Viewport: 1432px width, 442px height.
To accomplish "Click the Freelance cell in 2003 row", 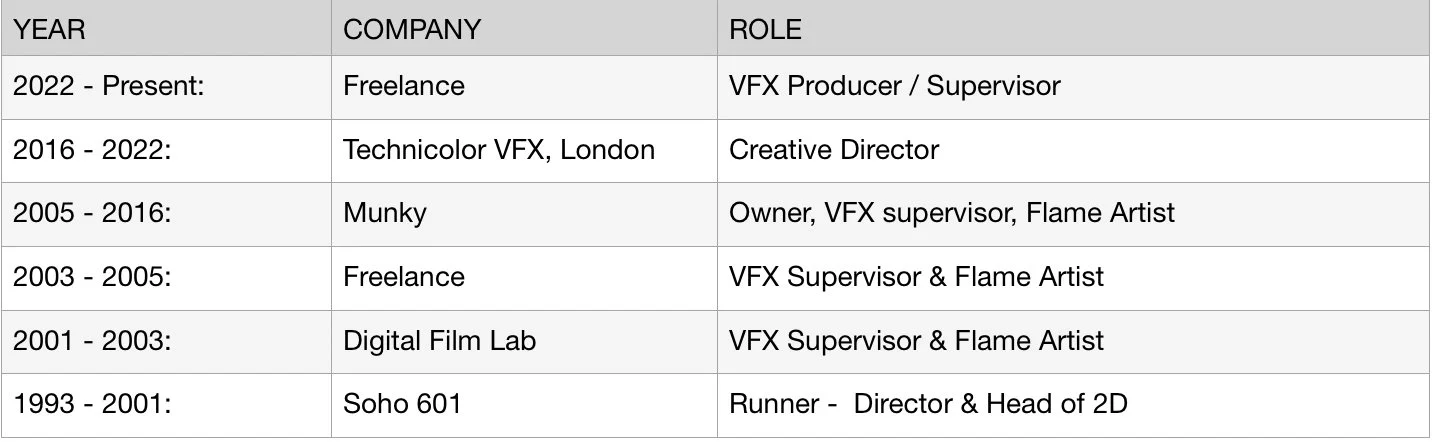I will coord(404,277).
